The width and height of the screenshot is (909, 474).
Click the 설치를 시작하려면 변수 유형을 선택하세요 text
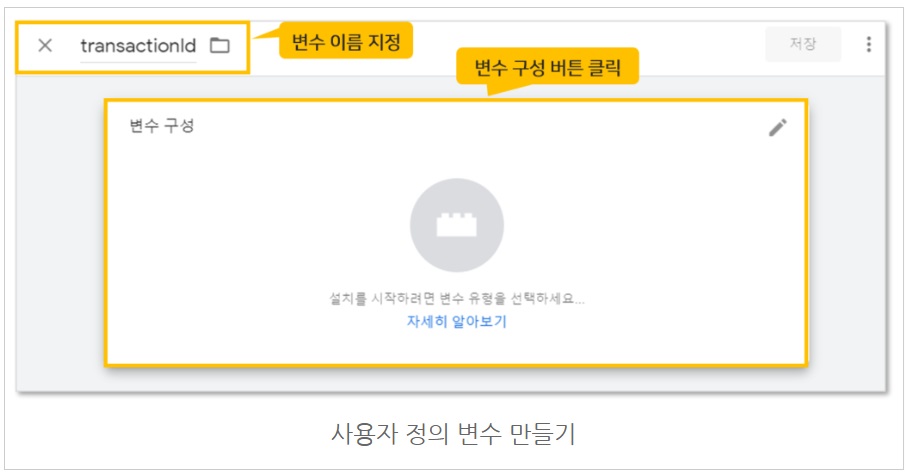pyautogui.click(x=457, y=298)
